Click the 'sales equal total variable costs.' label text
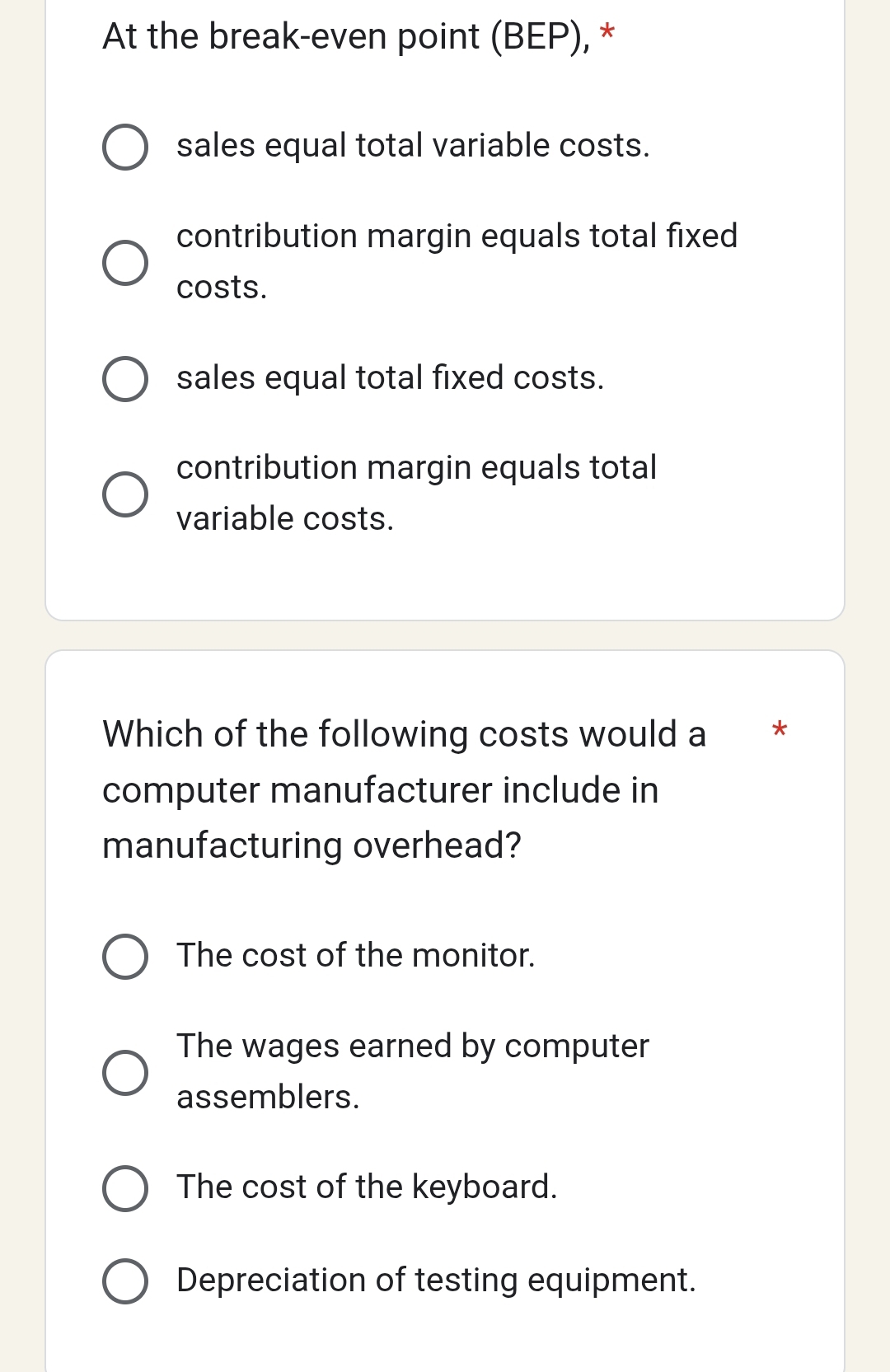 413,146
